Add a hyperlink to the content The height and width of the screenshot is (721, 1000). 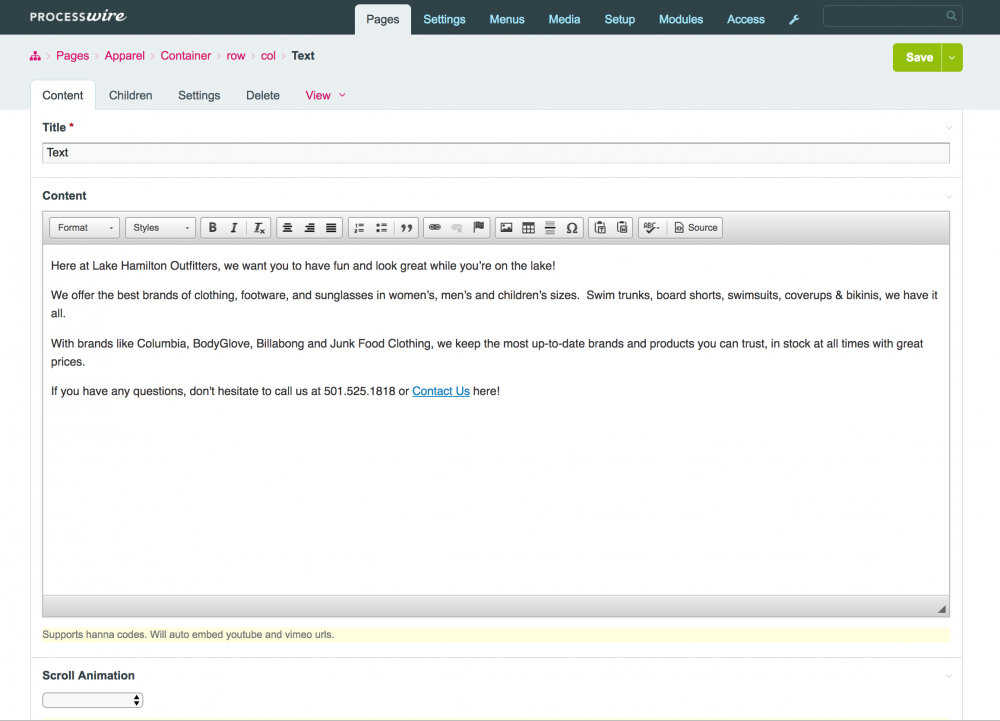[434, 227]
